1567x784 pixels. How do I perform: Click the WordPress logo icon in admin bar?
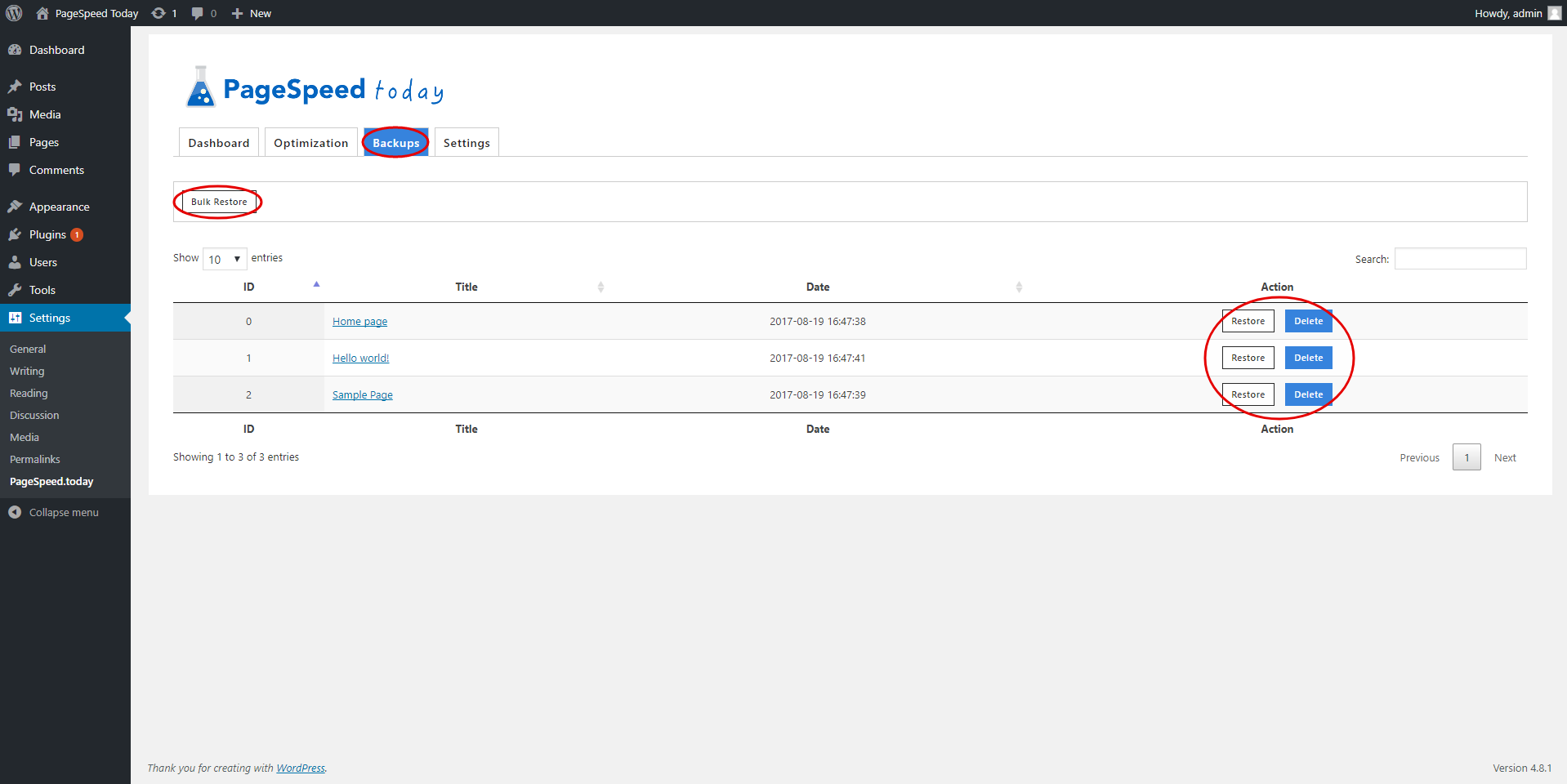pyautogui.click(x=14, y=13)
